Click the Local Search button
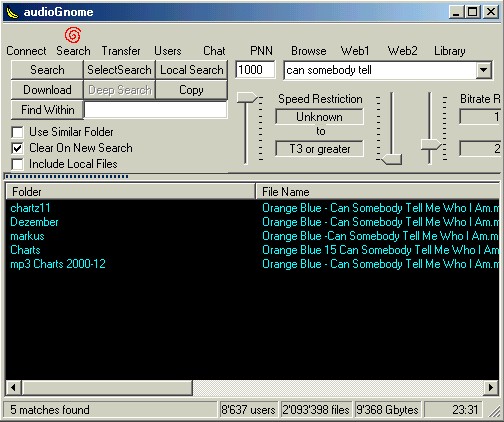The height and width of the screenshot is (422, 504). click(x=192, y=70)
